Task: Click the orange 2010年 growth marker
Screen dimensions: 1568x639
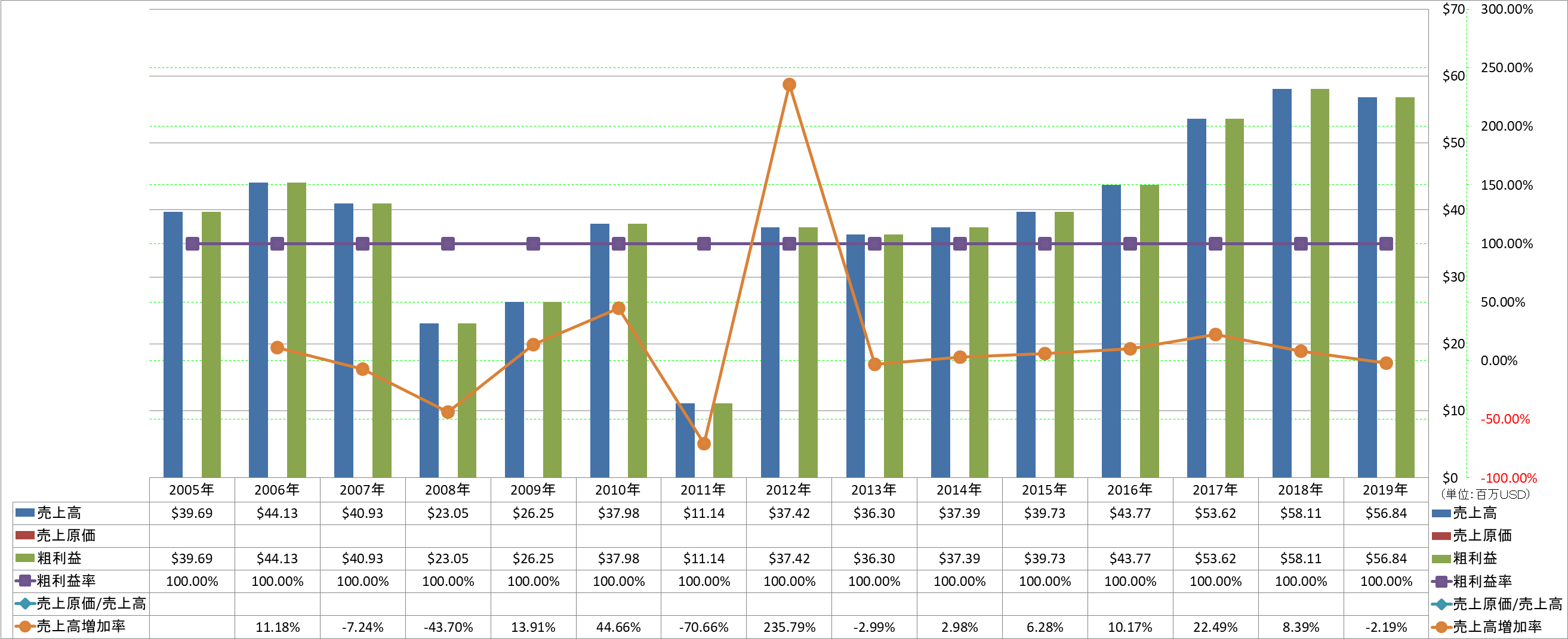Action: coord(618,308)
